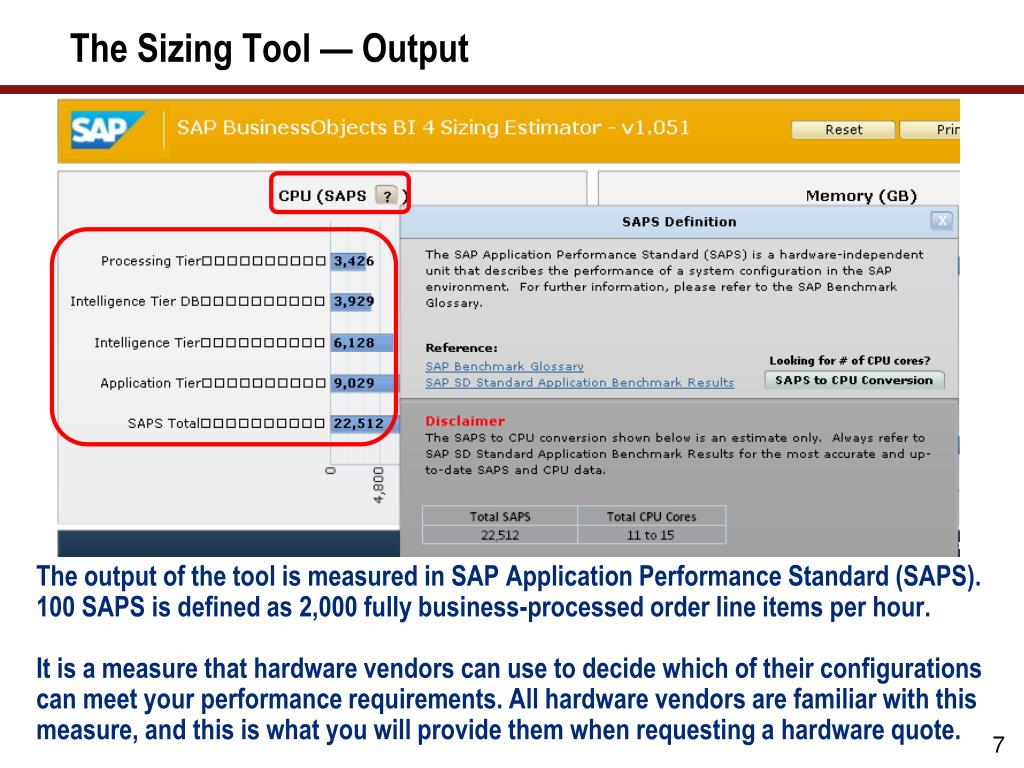Click the slide title 'The Sizing Tool — Output'

(269, 49)
